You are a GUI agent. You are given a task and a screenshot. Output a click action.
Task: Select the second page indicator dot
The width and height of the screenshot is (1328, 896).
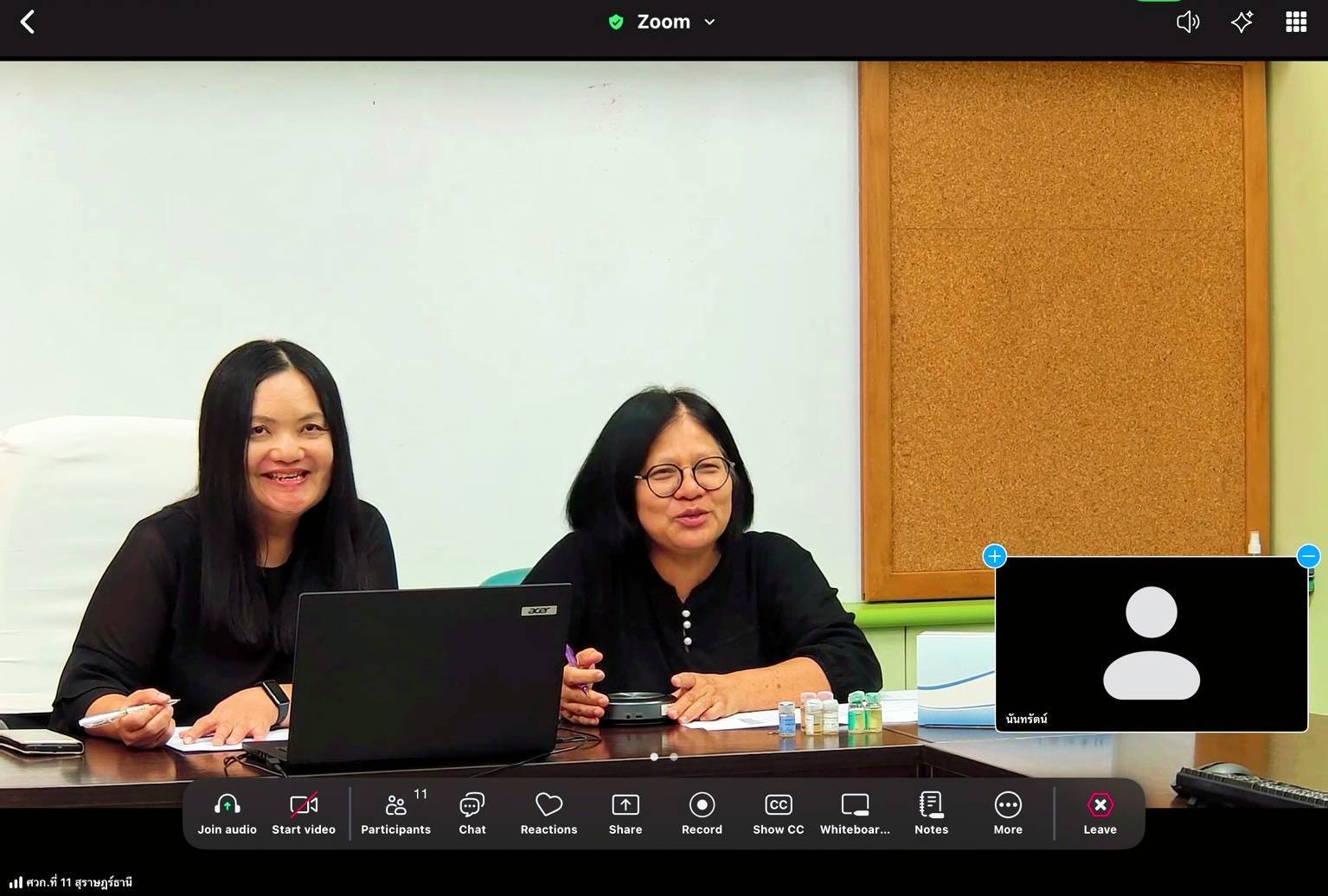(x=674, y=757)
